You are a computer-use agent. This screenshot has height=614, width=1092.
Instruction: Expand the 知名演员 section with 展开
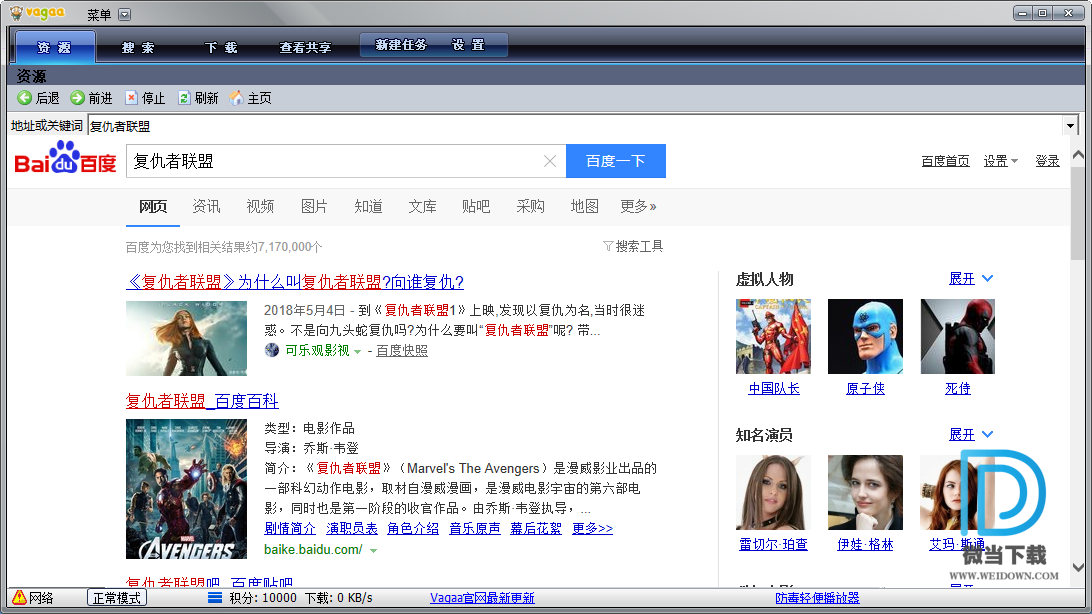pyautogui.click(x=971, y=434)
